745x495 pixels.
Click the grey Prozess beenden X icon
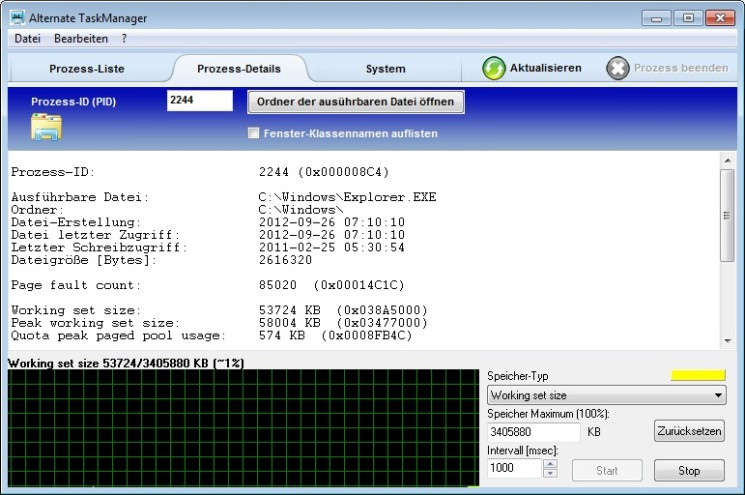click(618, 68)
